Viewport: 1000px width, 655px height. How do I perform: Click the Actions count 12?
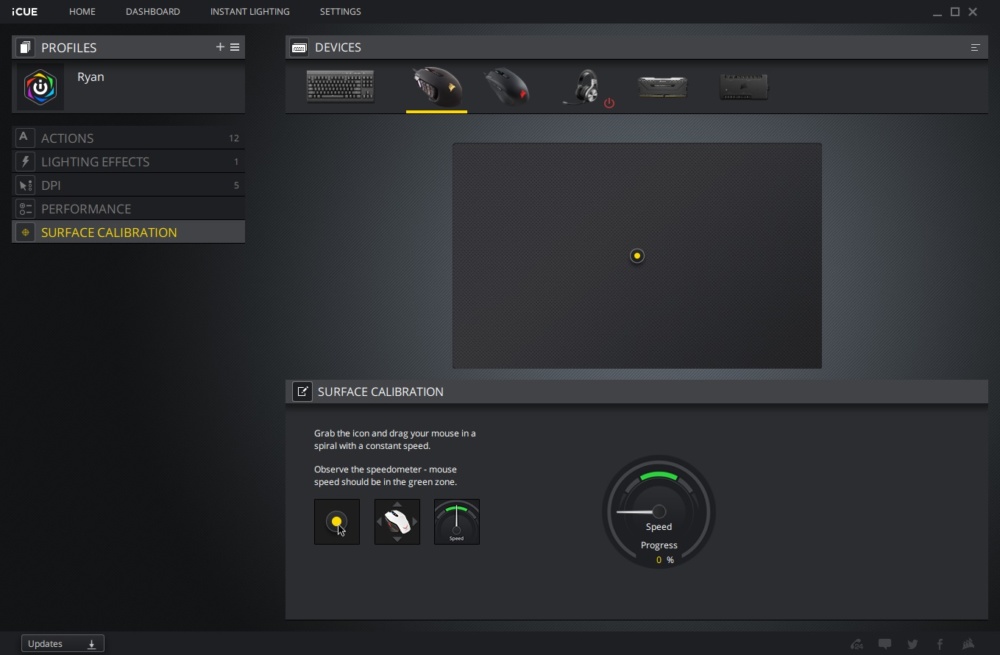click(x=234, y=138)
